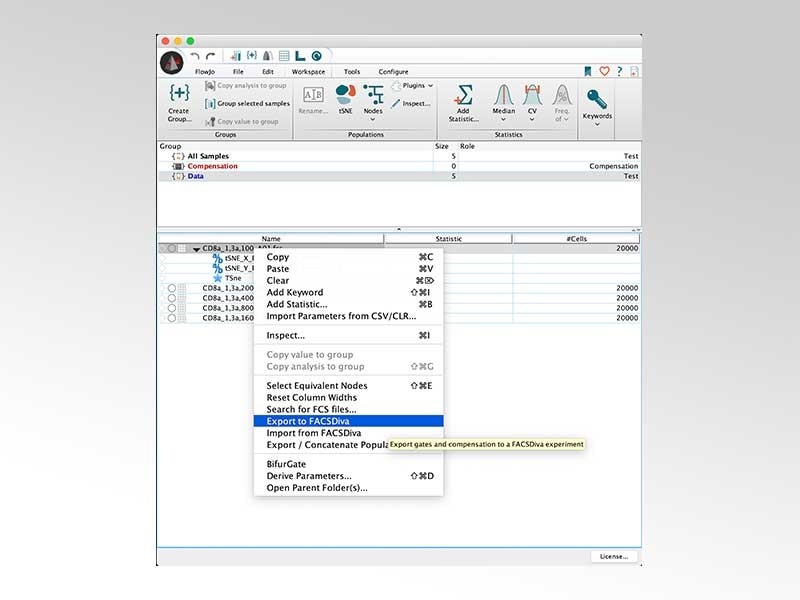Click the bookmark icon in the menu bar
Viewport: 800px width, 600px height.
pyautogui.click(x=588, y=71)
